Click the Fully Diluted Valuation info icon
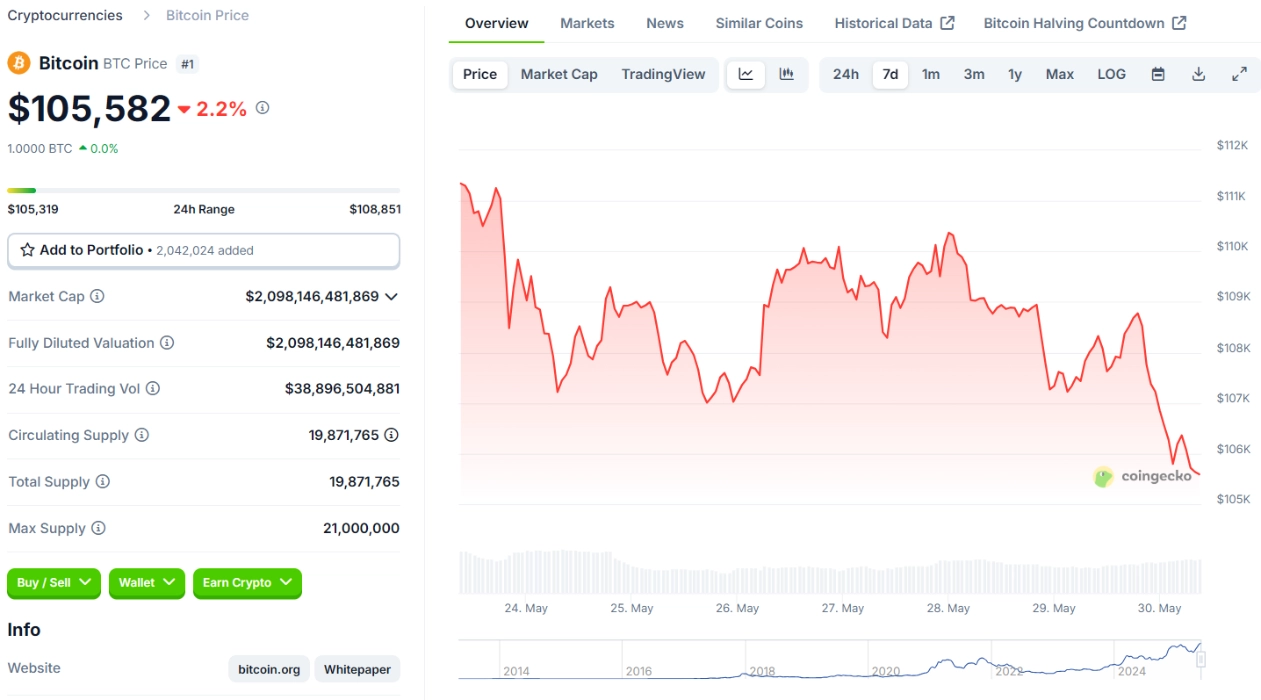 (167, 343)
